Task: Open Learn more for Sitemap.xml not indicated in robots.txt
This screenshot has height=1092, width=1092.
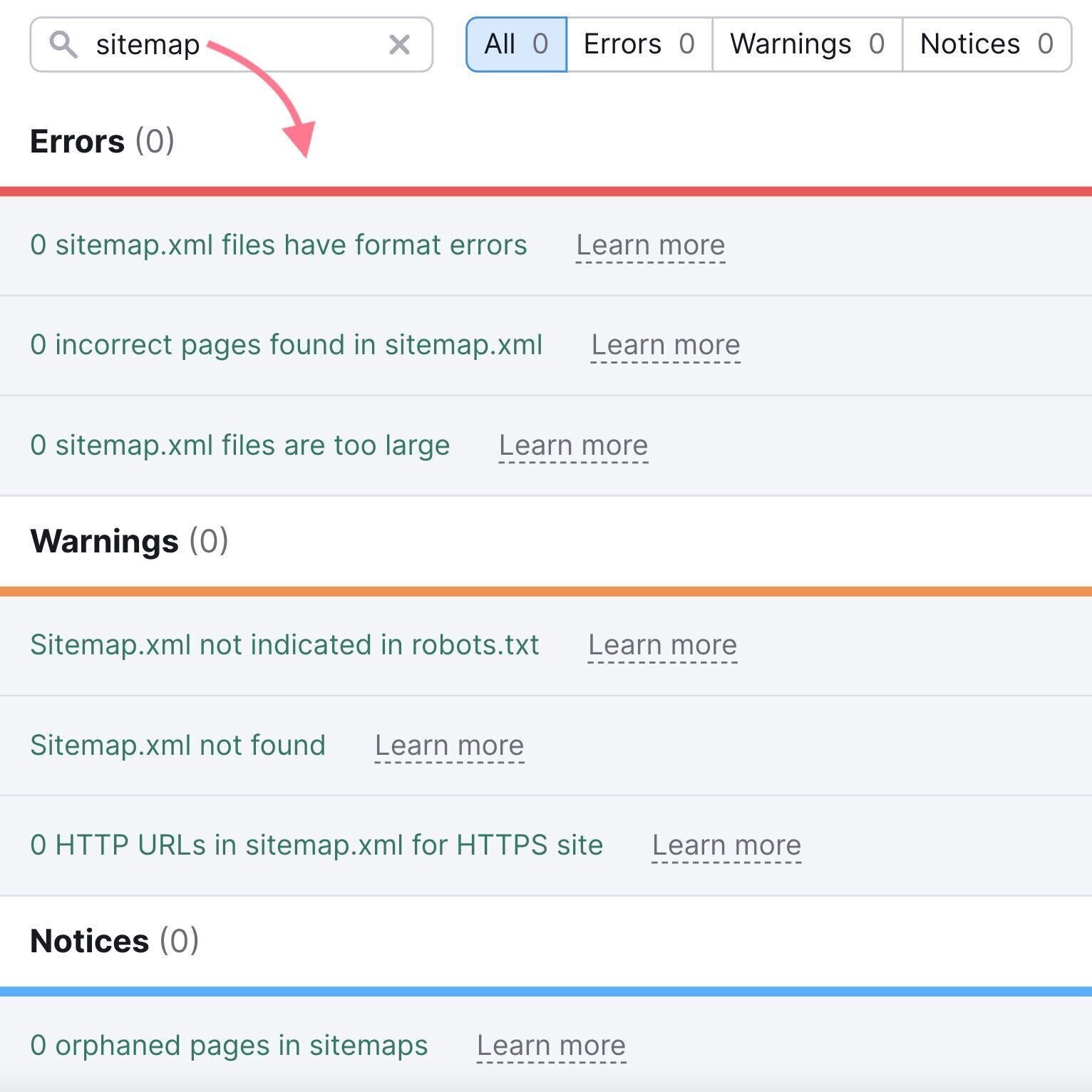Action: coord(661,644)
